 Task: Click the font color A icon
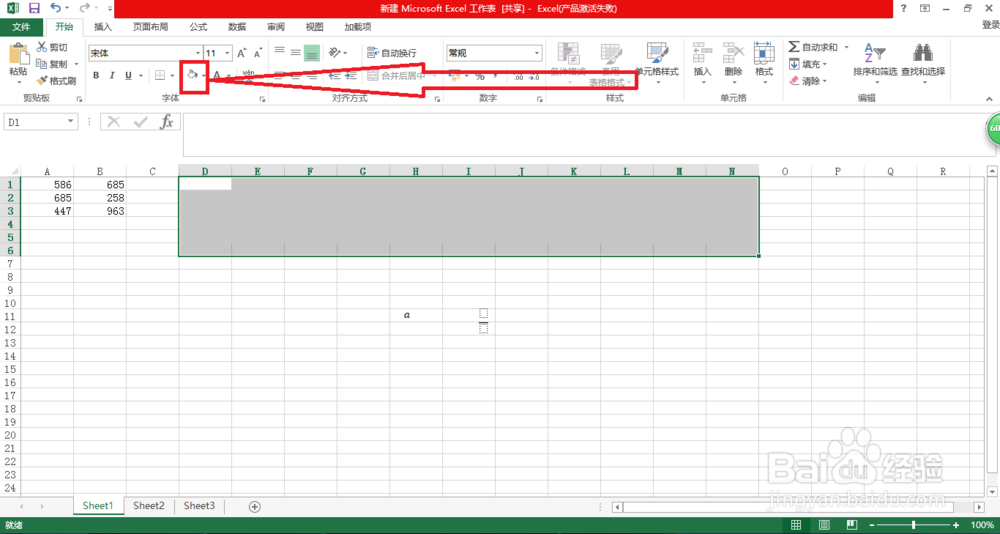tap(217, 75)
